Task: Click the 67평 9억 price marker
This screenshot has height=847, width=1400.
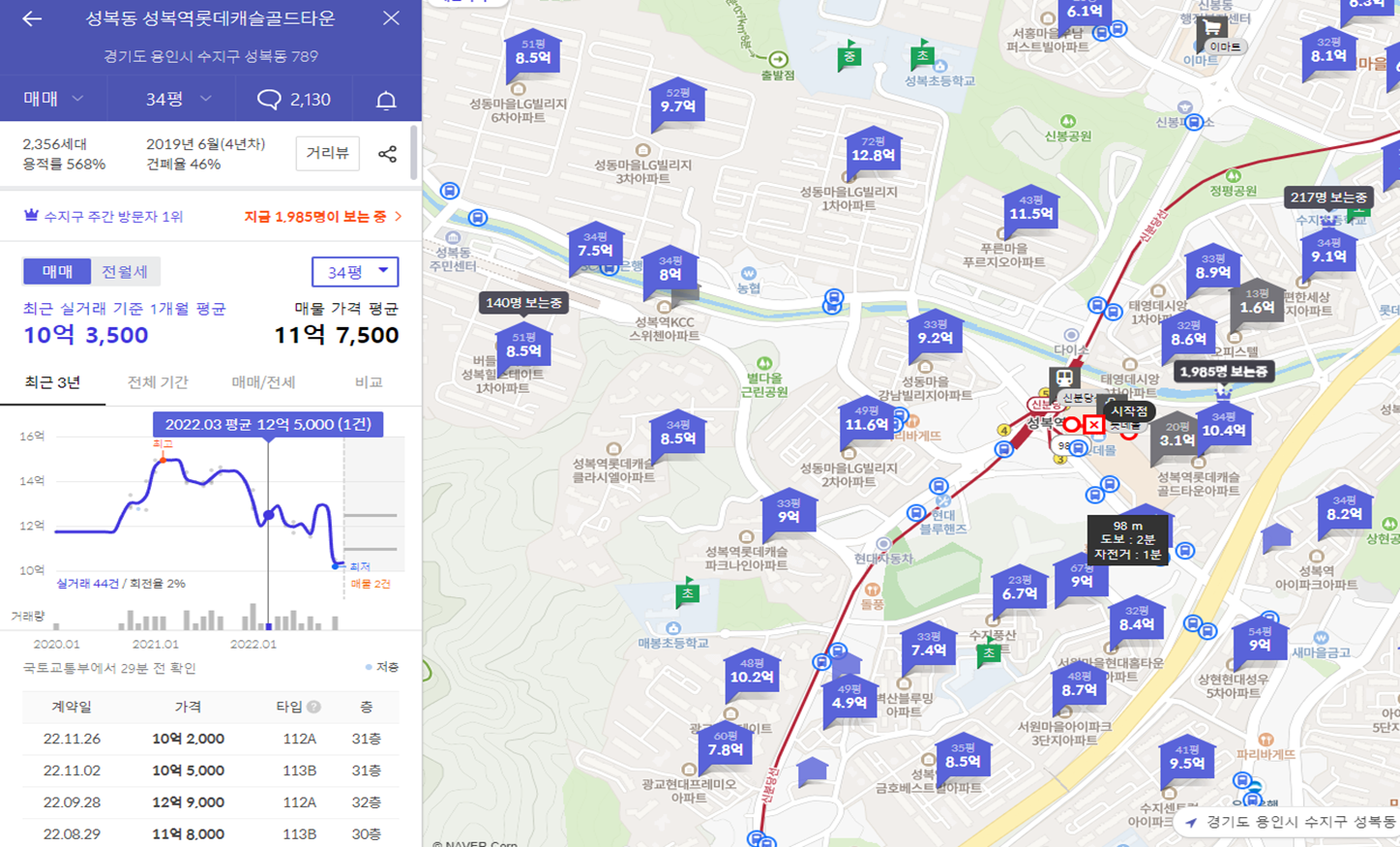Action: coord(1081,580)
